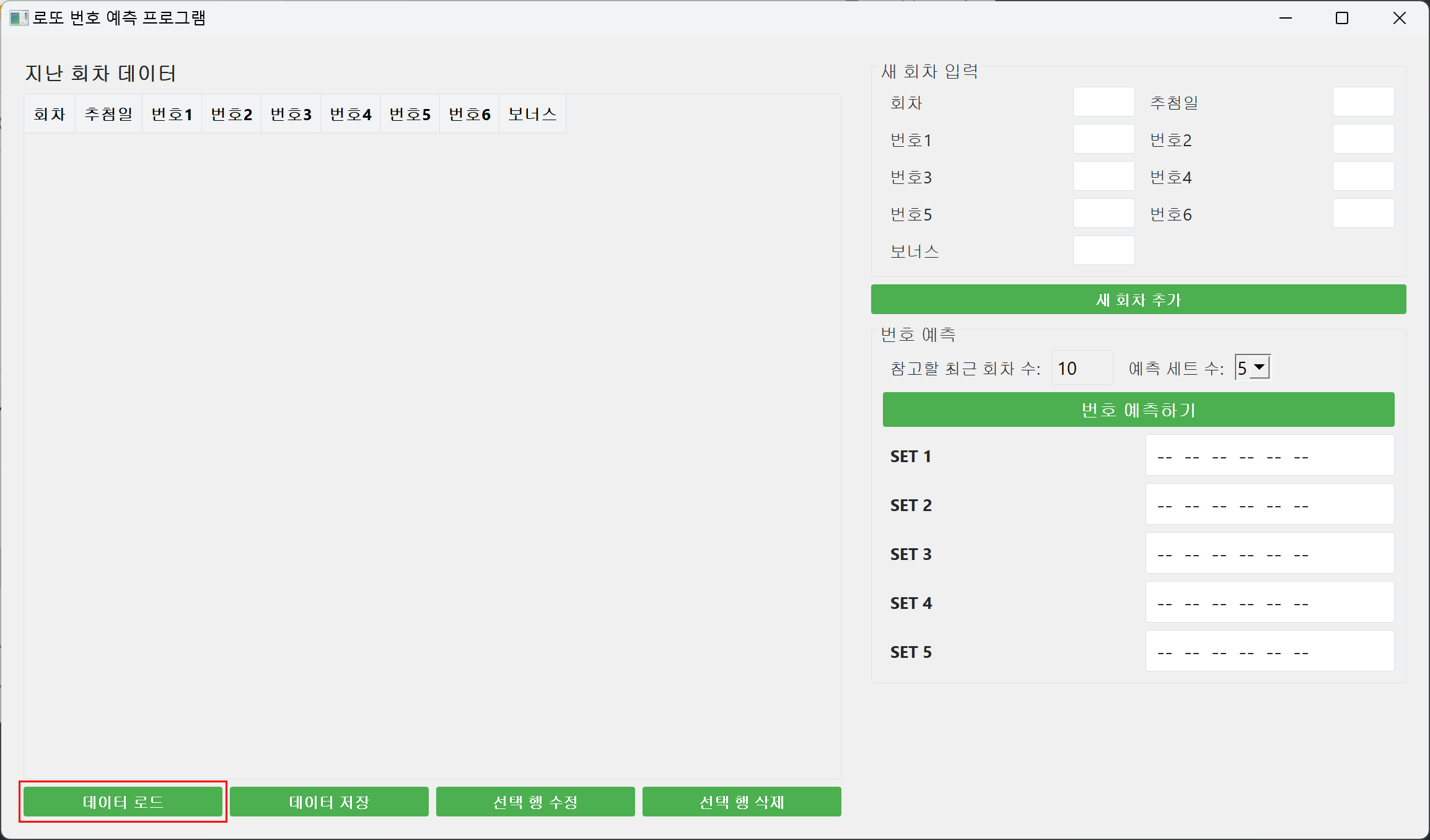Click the 번호6 input field

(1363, 213)
